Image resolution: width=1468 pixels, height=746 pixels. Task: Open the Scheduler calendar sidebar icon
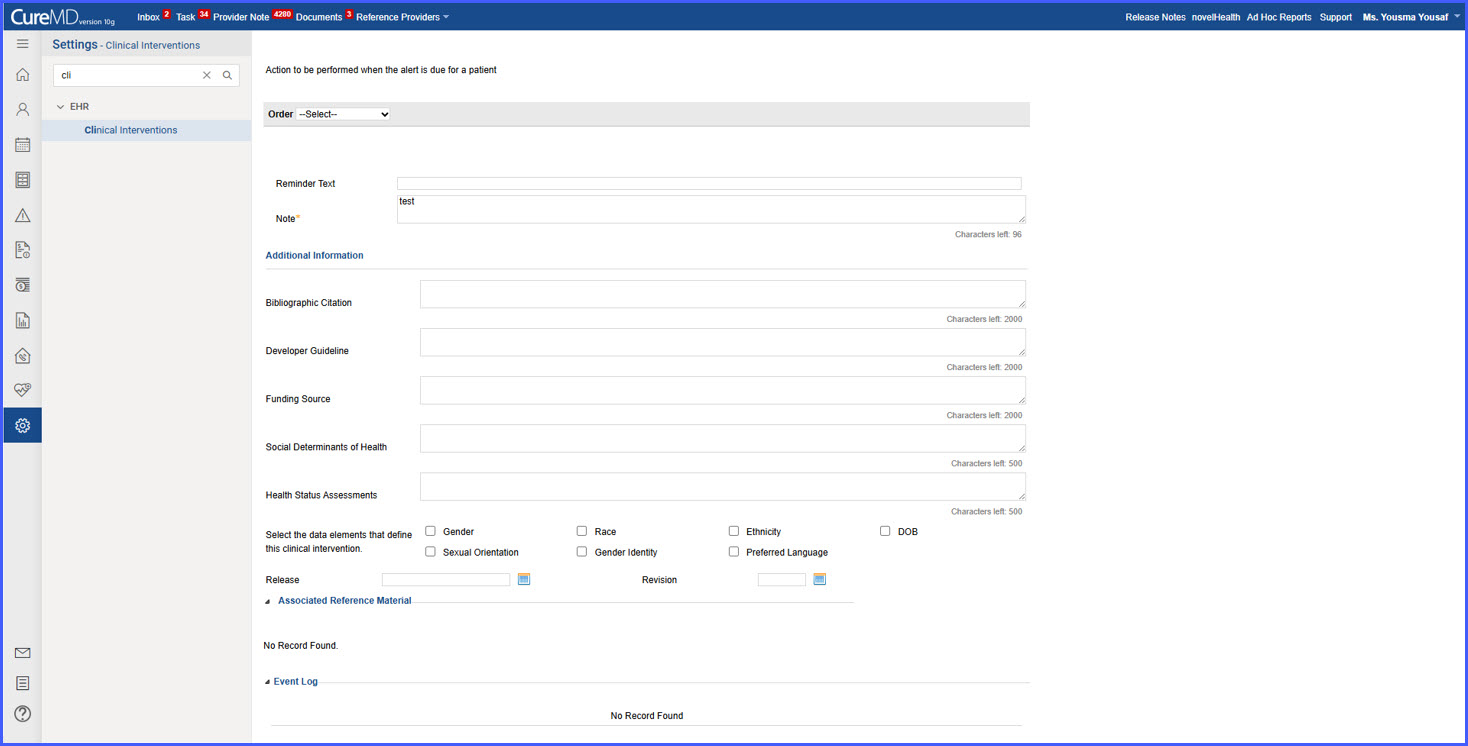pos(22,145)
